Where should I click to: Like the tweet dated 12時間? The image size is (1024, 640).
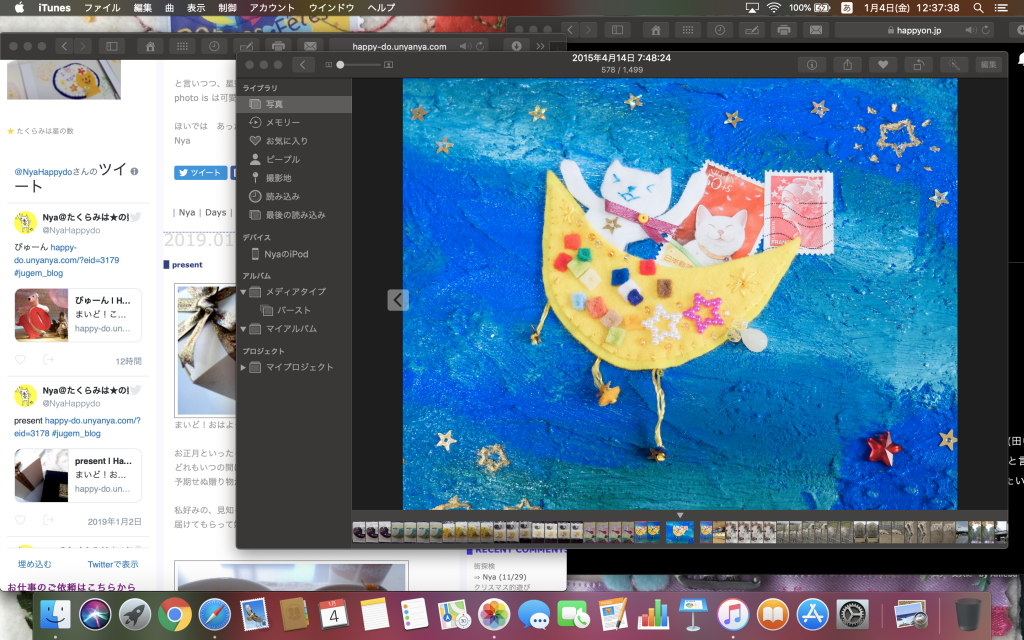tap(20, 360)
